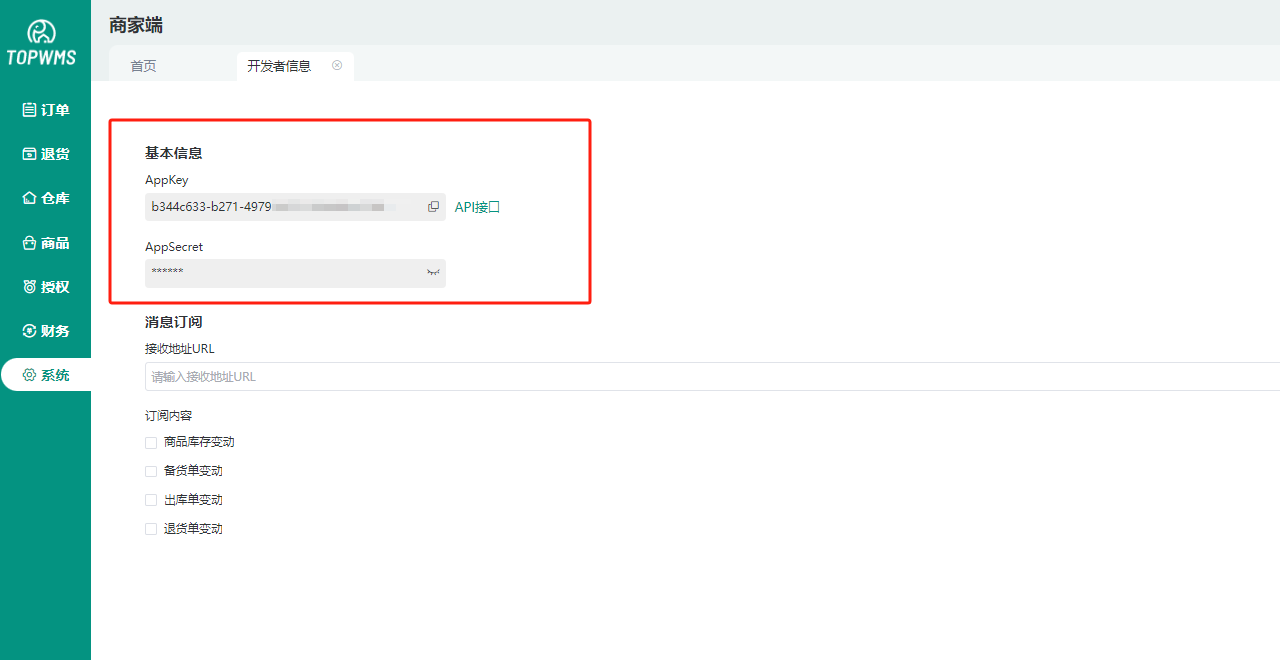Open the 退货 sidebar menu
This screenshot has height=660, width=1280.
[46, 154]
